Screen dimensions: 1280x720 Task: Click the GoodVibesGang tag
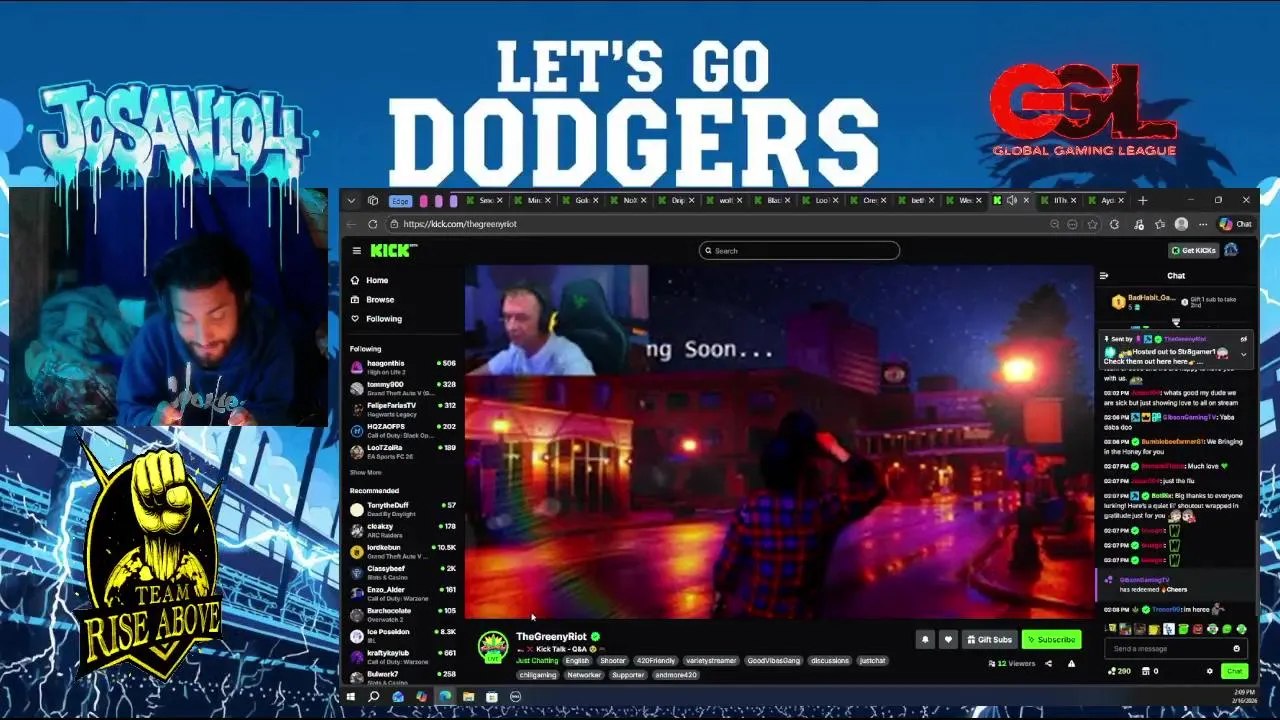point(773,661)
